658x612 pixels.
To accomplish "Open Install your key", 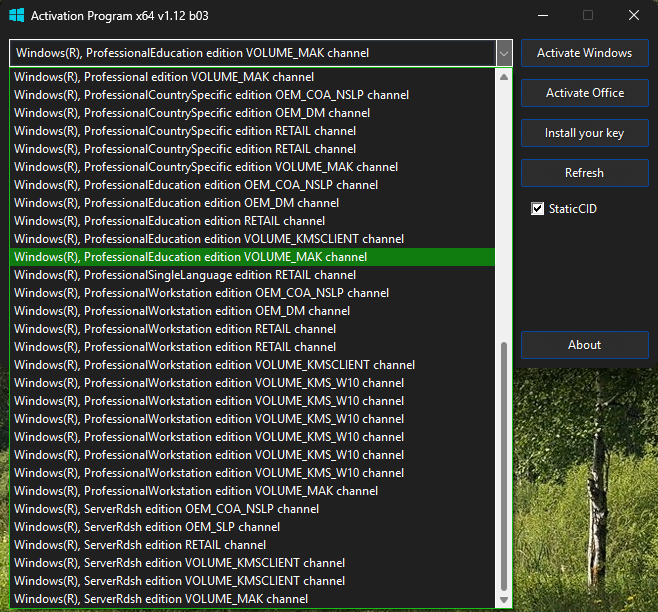I will point(585,133).
